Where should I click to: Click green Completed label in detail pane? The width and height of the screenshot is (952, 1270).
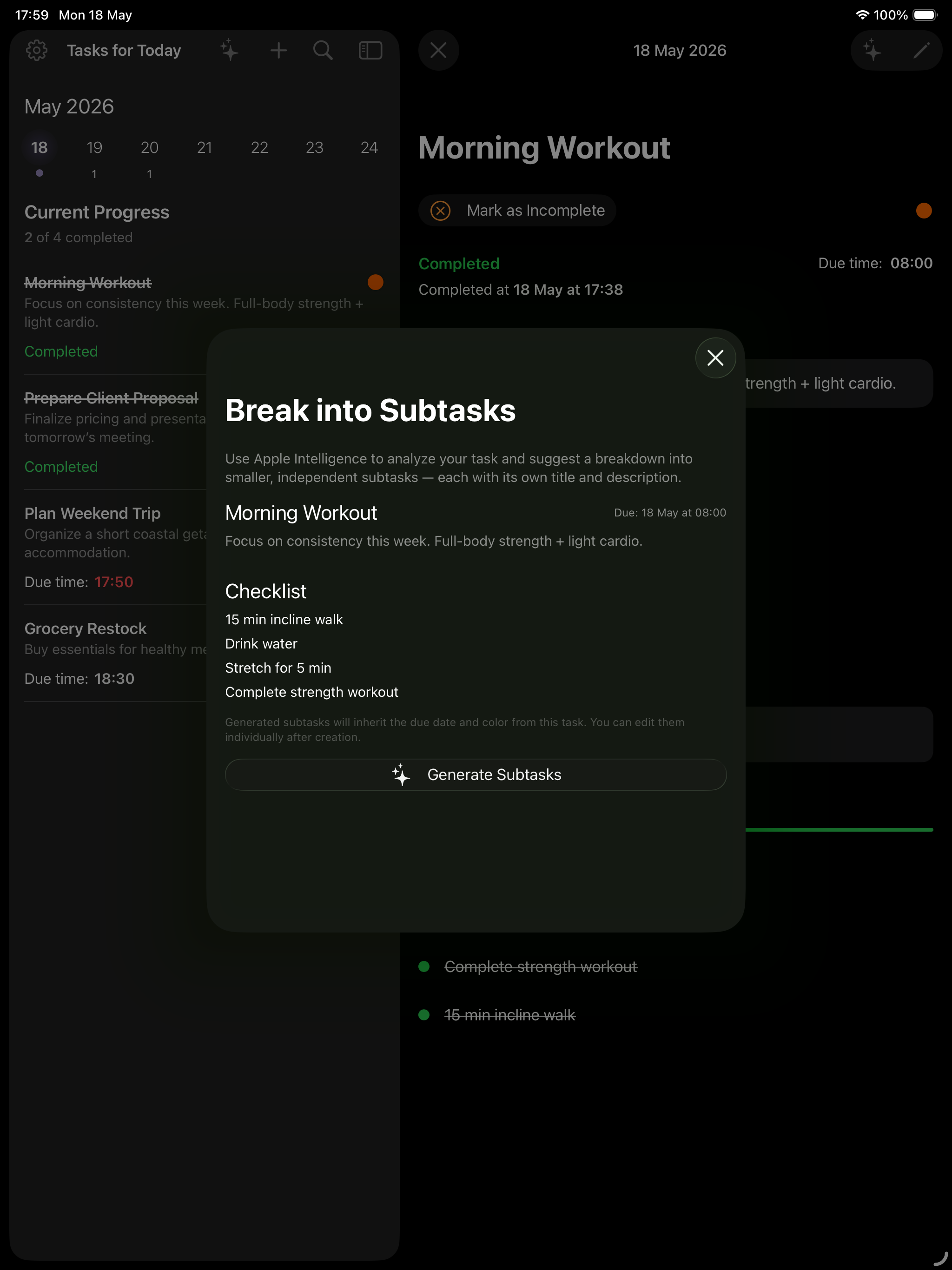tap(459, 264)
